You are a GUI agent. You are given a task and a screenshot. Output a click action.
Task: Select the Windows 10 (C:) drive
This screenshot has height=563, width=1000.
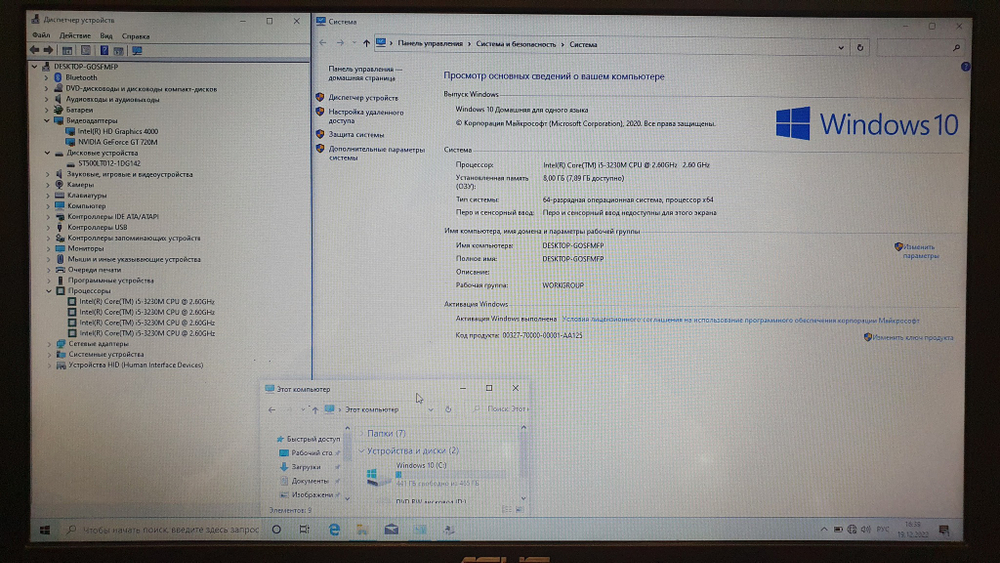[x=436, y=474]
